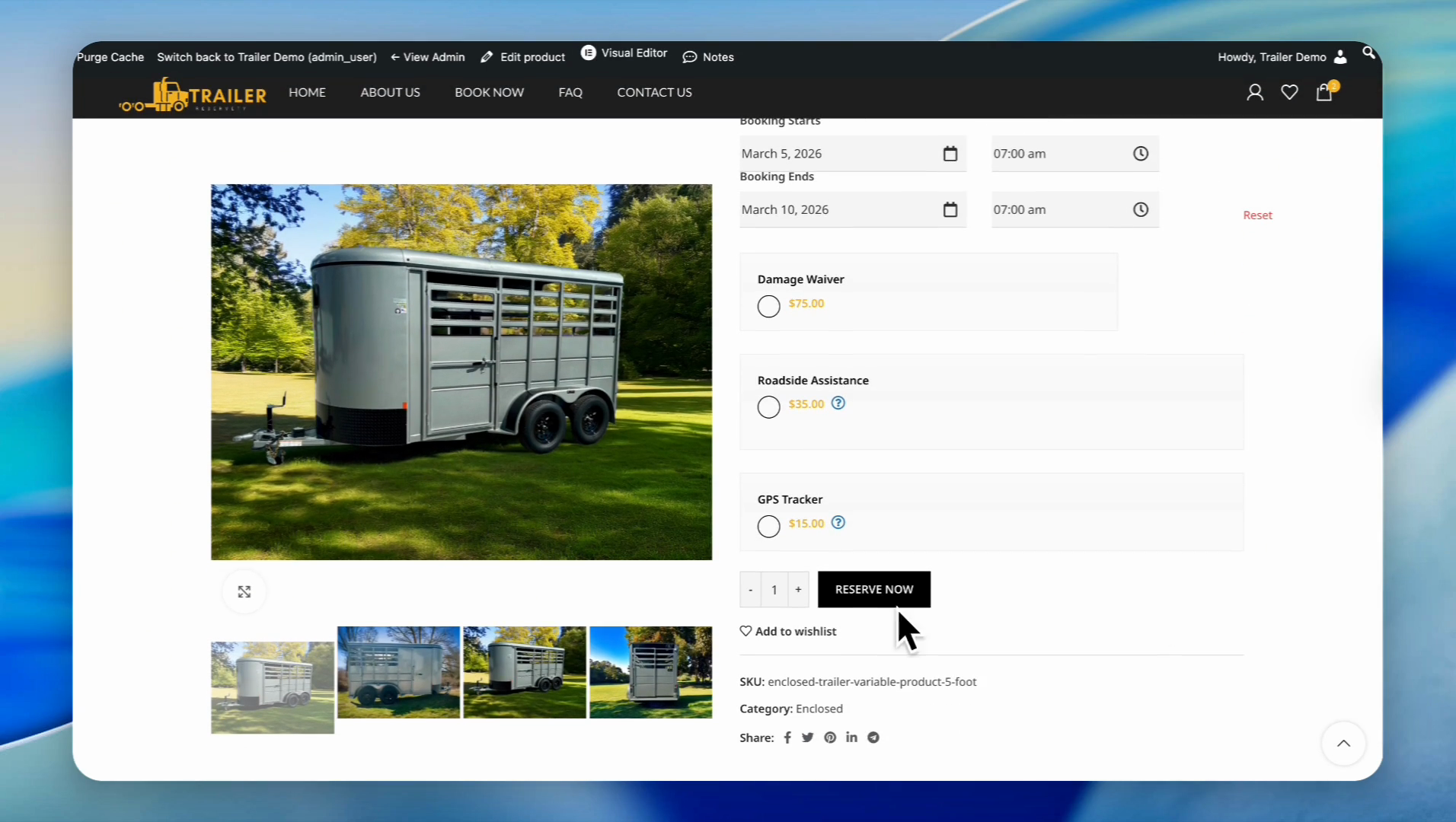
Task: Select the Damage Waiver option
Action: 768,306
